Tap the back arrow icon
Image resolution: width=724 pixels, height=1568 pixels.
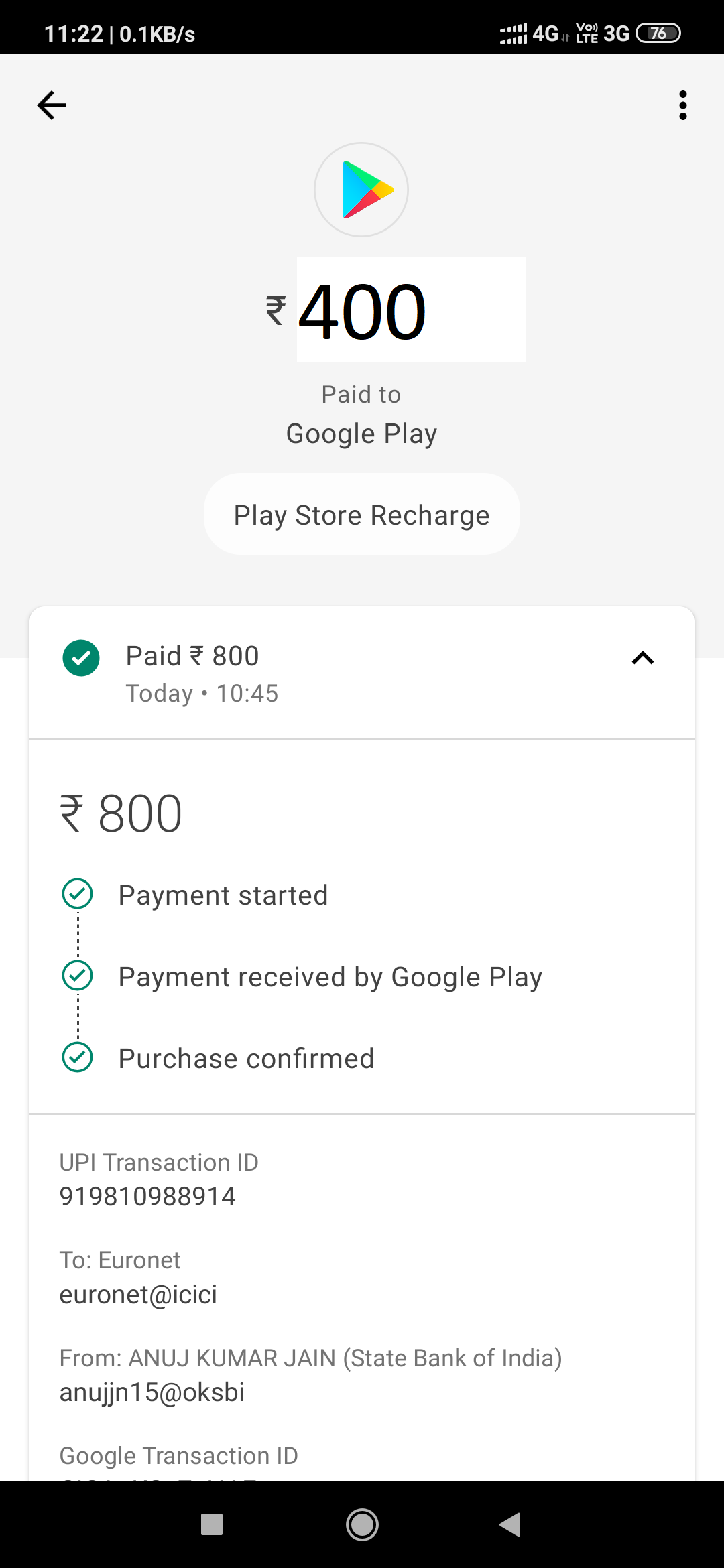(52, 105)
